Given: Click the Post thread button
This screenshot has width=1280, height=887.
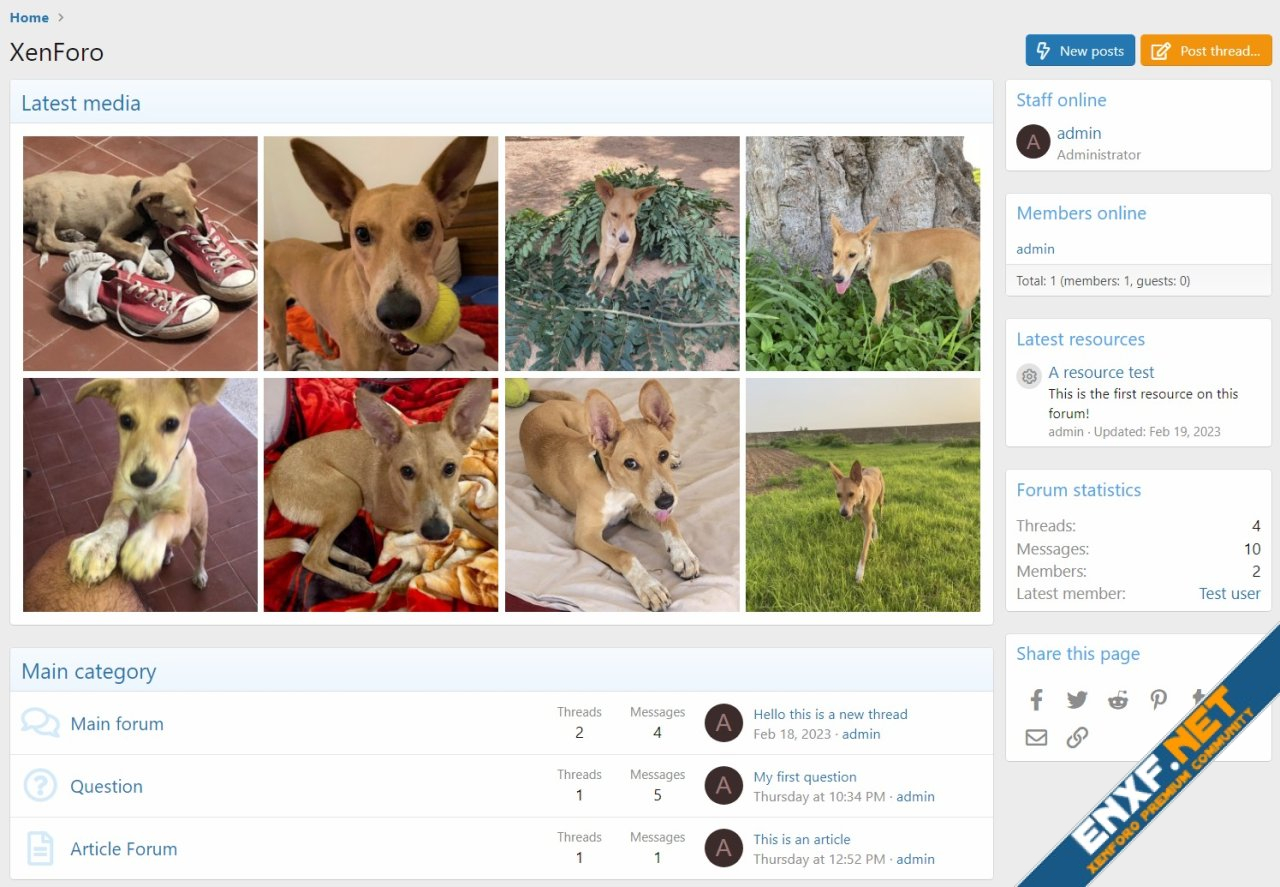Looking at the screenshot, I should (x=1206, y=51).
